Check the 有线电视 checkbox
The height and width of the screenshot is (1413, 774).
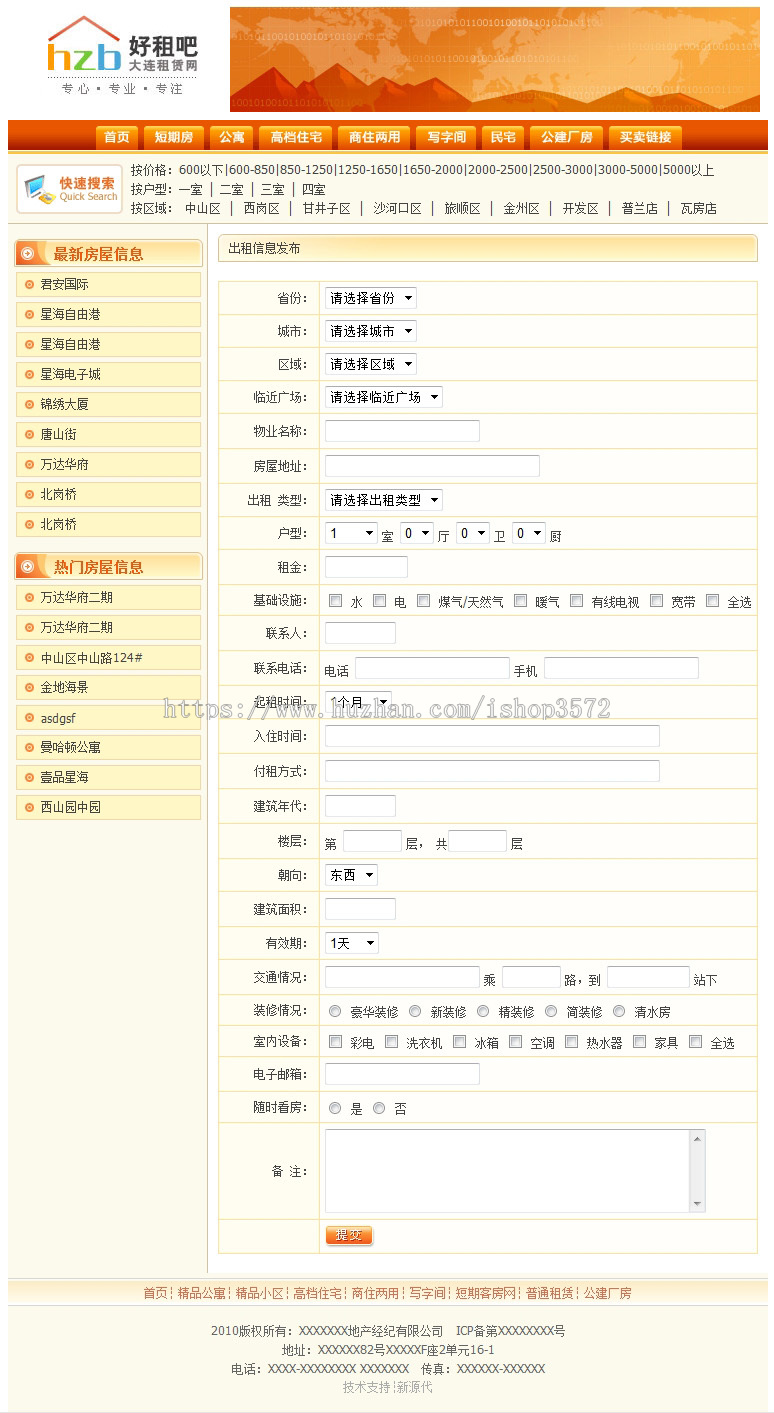point(577,601)
